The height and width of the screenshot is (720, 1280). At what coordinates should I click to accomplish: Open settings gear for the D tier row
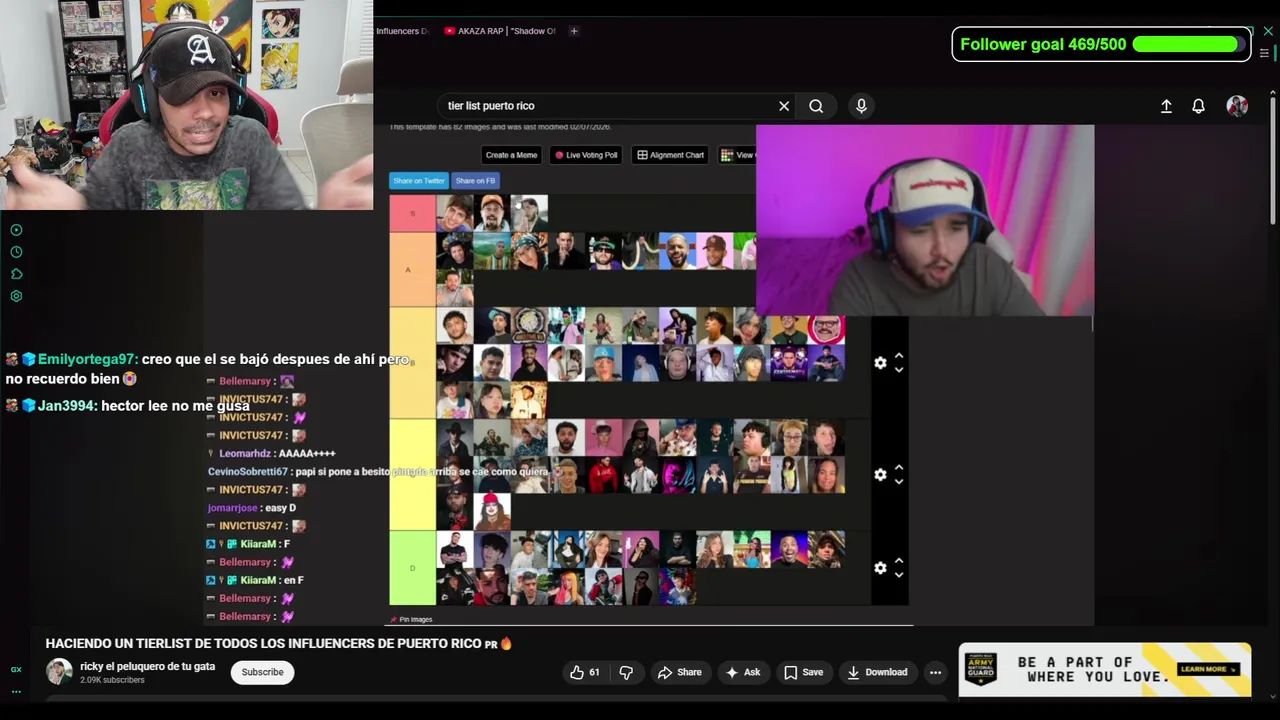coord(880,568)
